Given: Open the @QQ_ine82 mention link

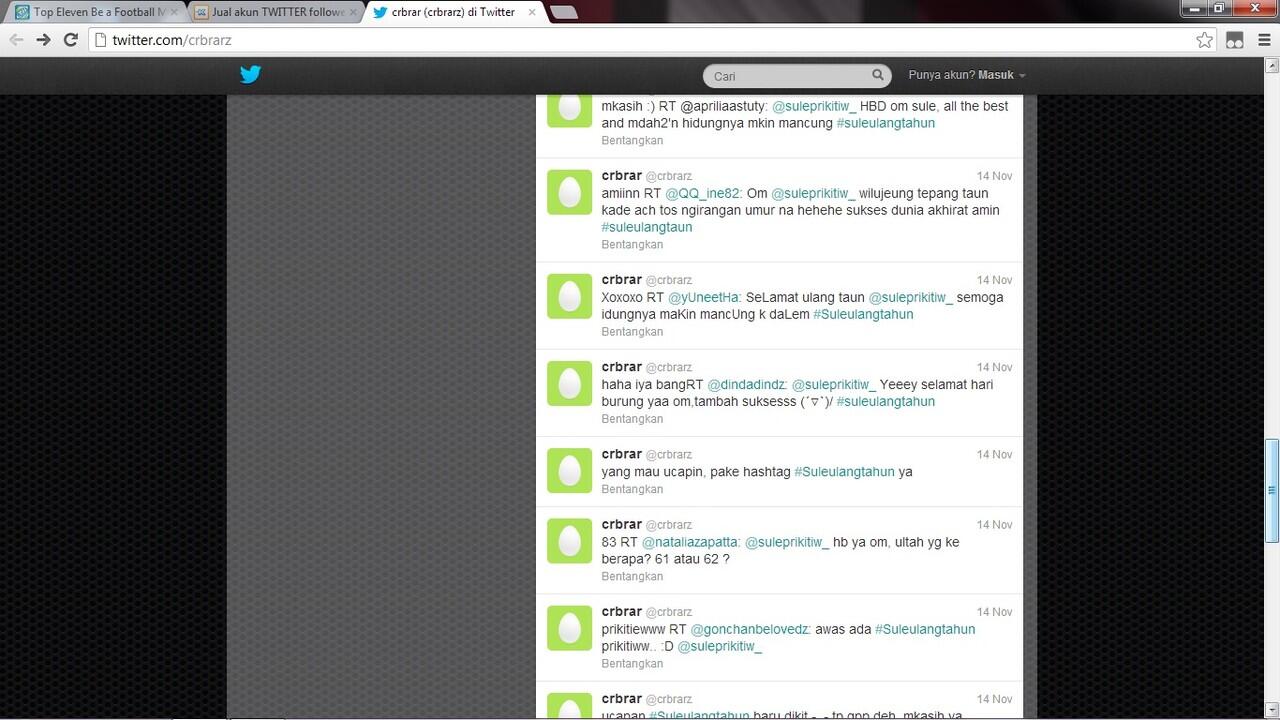Looking at the screenshot, I should [703, 193].
